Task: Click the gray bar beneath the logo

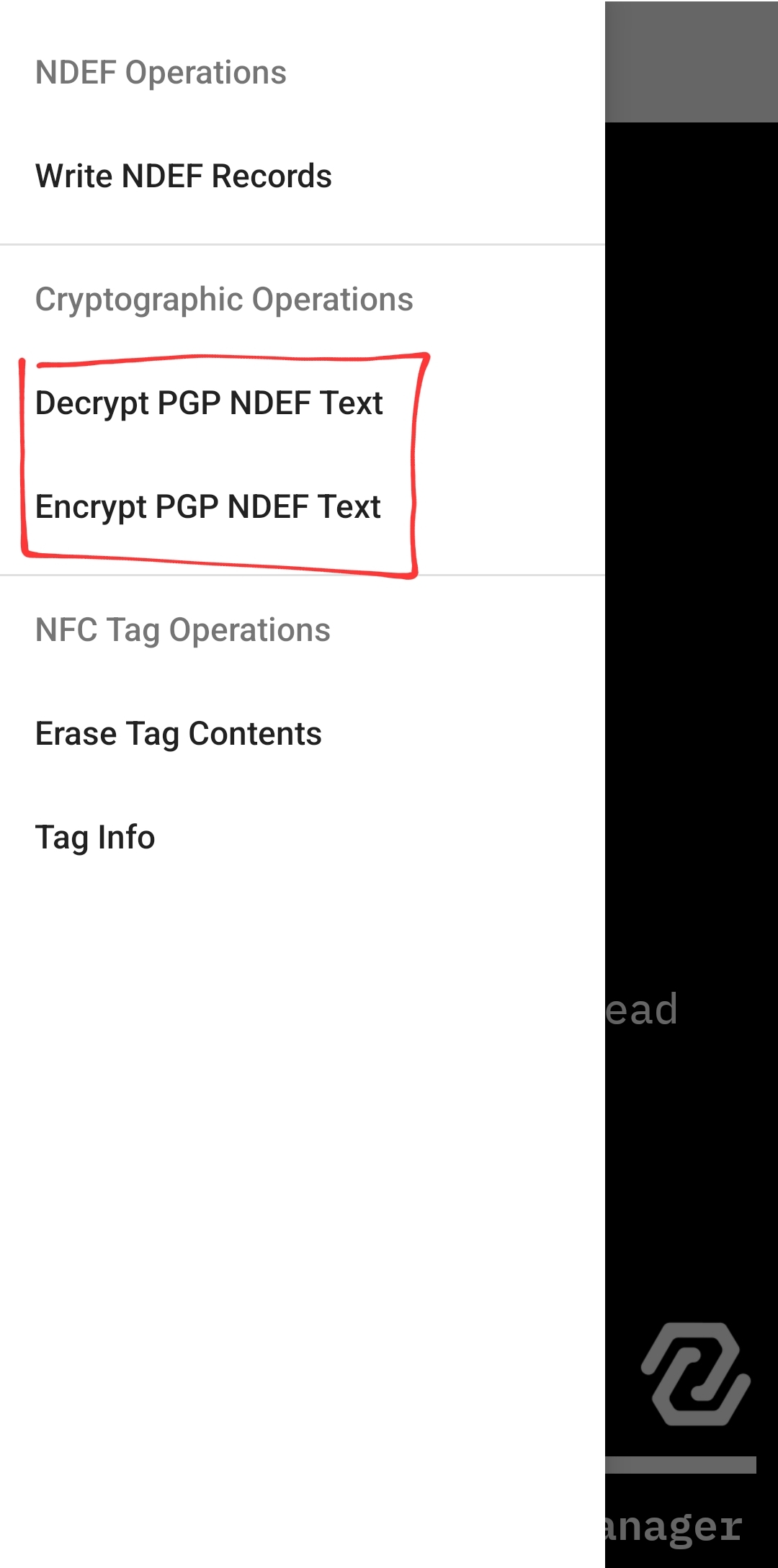Action: click(681, 1464)
